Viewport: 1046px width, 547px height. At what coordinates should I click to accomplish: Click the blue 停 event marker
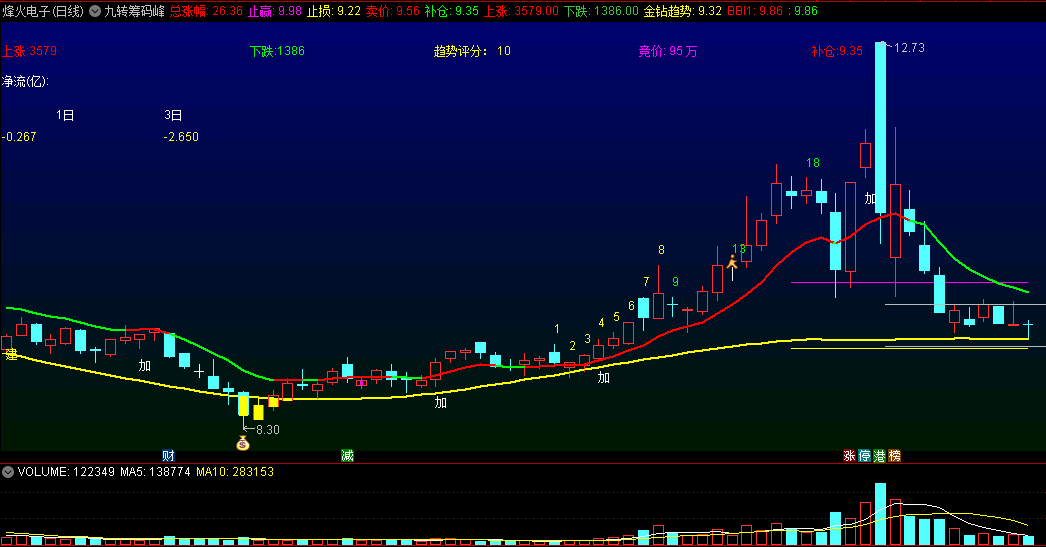(865, 456)
